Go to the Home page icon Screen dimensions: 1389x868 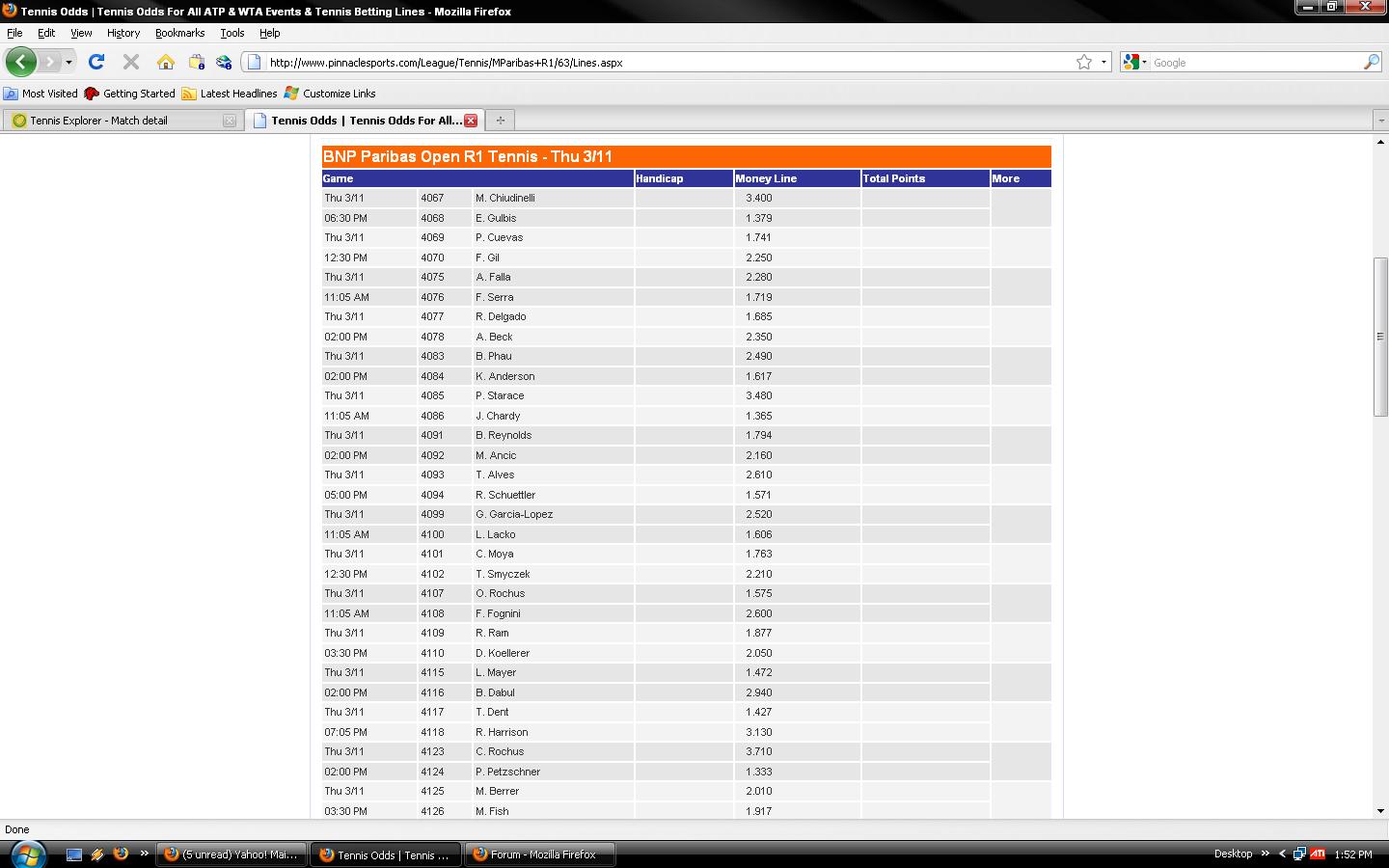tap(166, 62)
